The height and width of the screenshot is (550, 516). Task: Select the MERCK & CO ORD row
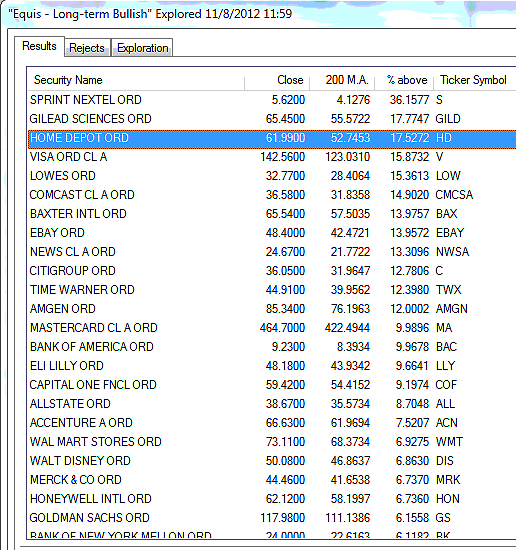(x=272, y=480)
